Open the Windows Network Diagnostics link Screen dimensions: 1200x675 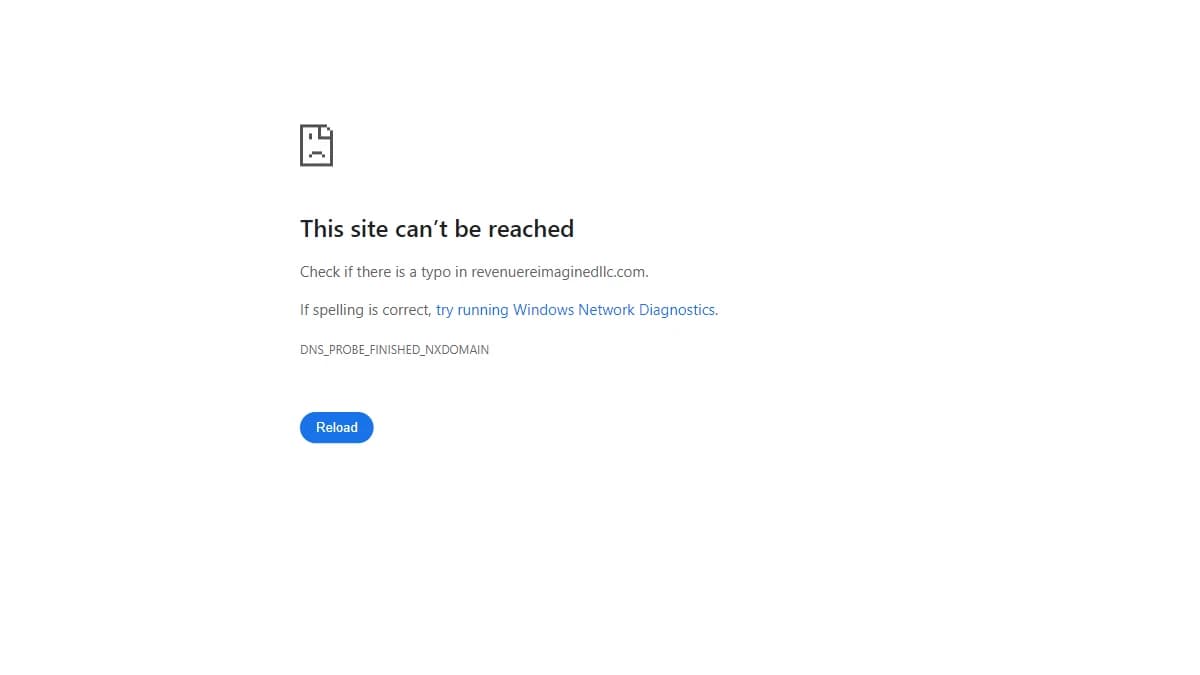pyautogui.click(x=576, y=310)
